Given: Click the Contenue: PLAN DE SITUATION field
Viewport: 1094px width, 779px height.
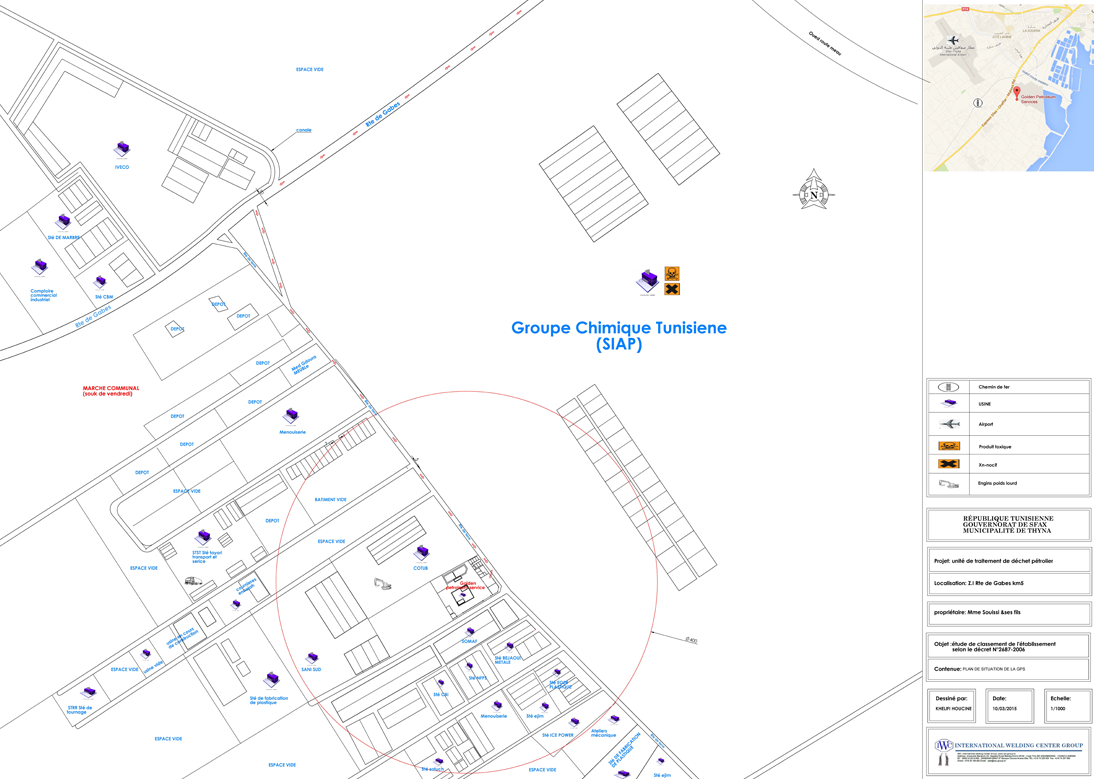Looking at the screenshot, I should click(1008, 670).
